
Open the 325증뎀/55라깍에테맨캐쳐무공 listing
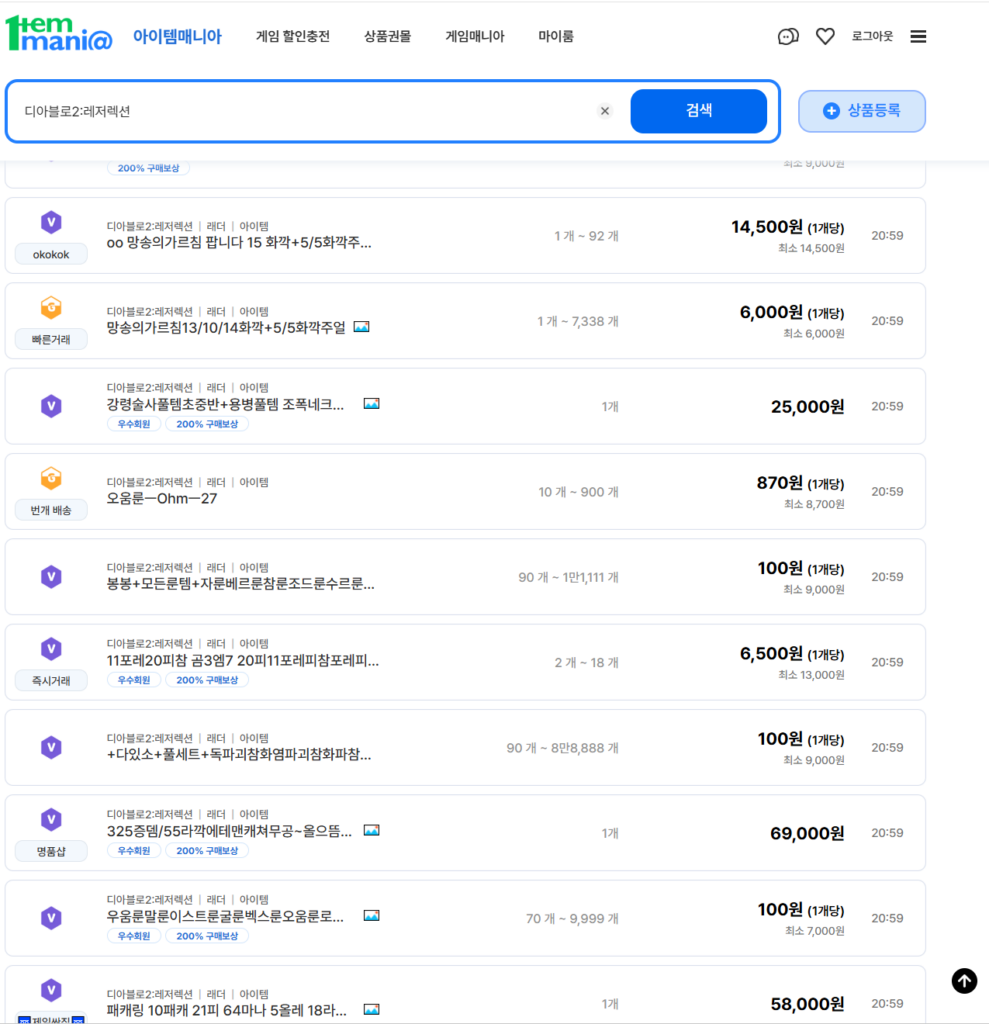229,831
